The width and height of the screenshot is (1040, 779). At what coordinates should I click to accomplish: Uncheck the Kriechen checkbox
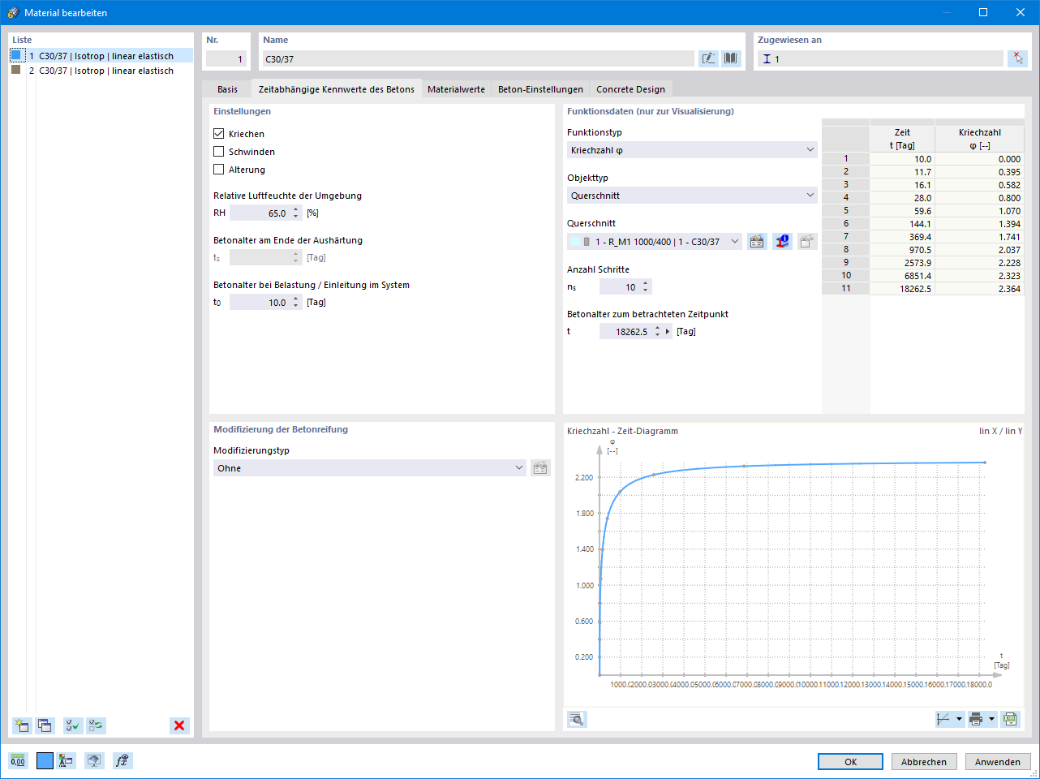pyautogui.click(x=219, y=133)
